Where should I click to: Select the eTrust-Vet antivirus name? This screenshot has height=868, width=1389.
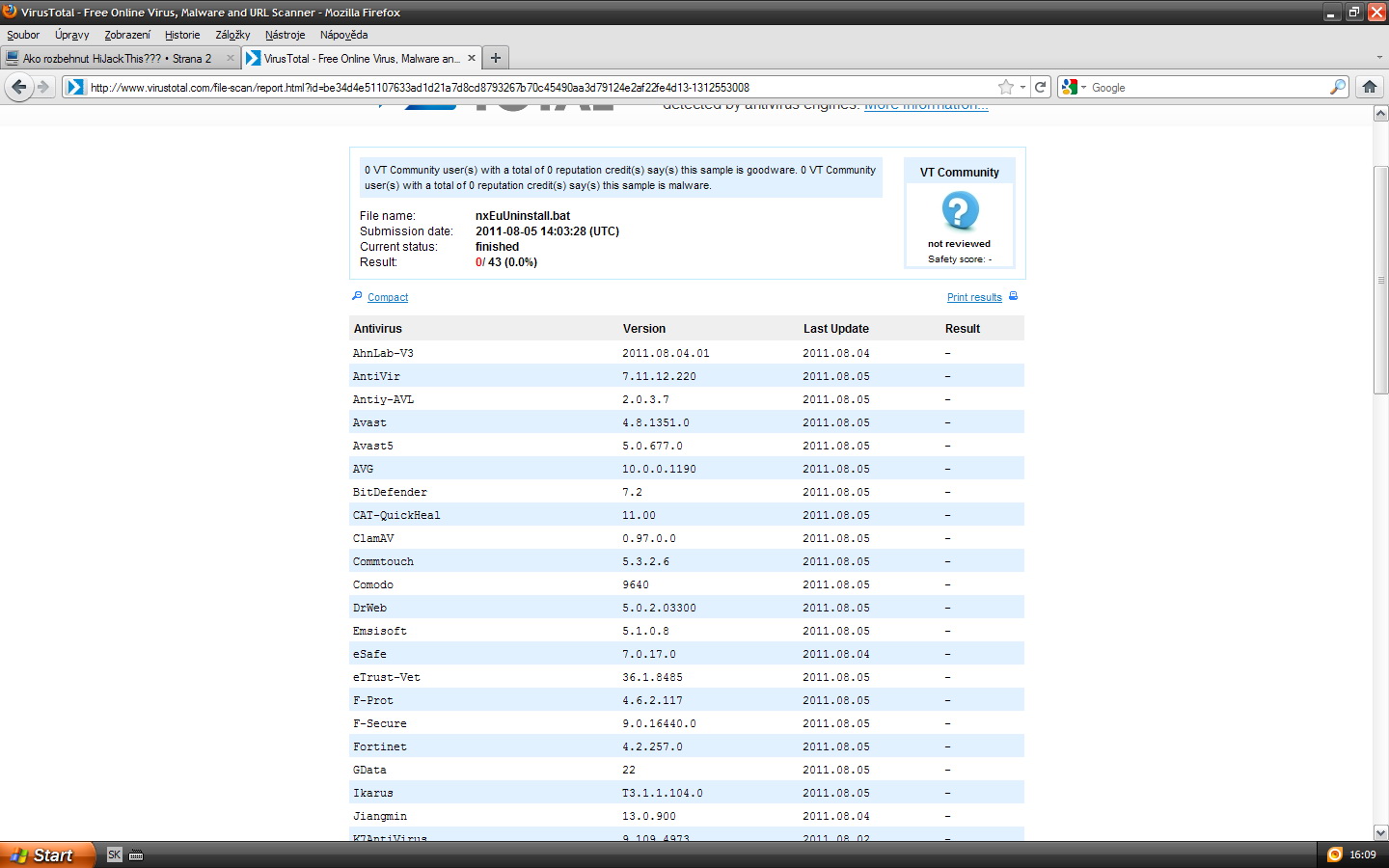click(387, 677)
